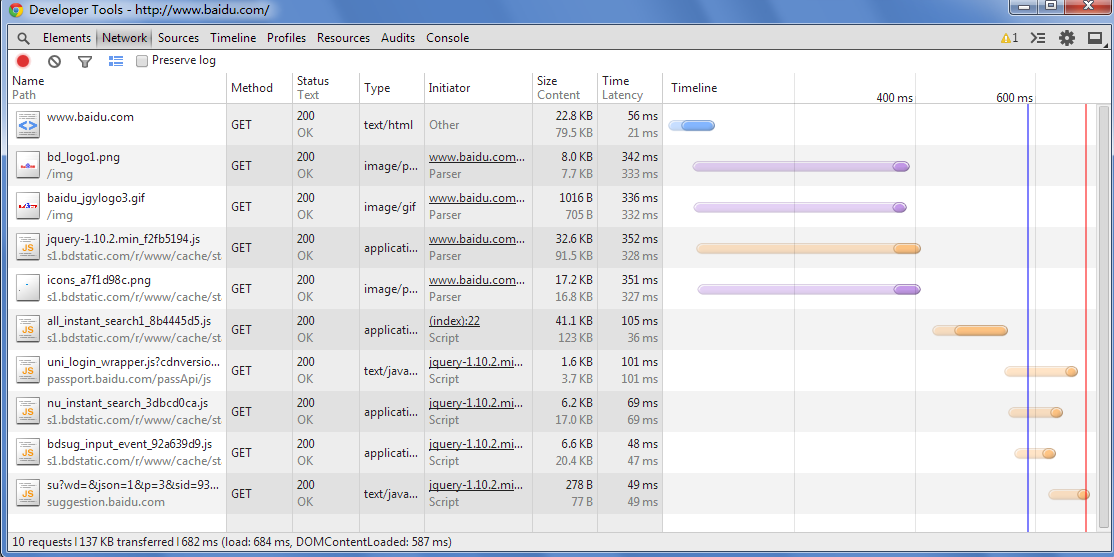Click the dock-to-window icon
The image size is (1114, 557).
pyautogui.click(x=1095, y=38)
